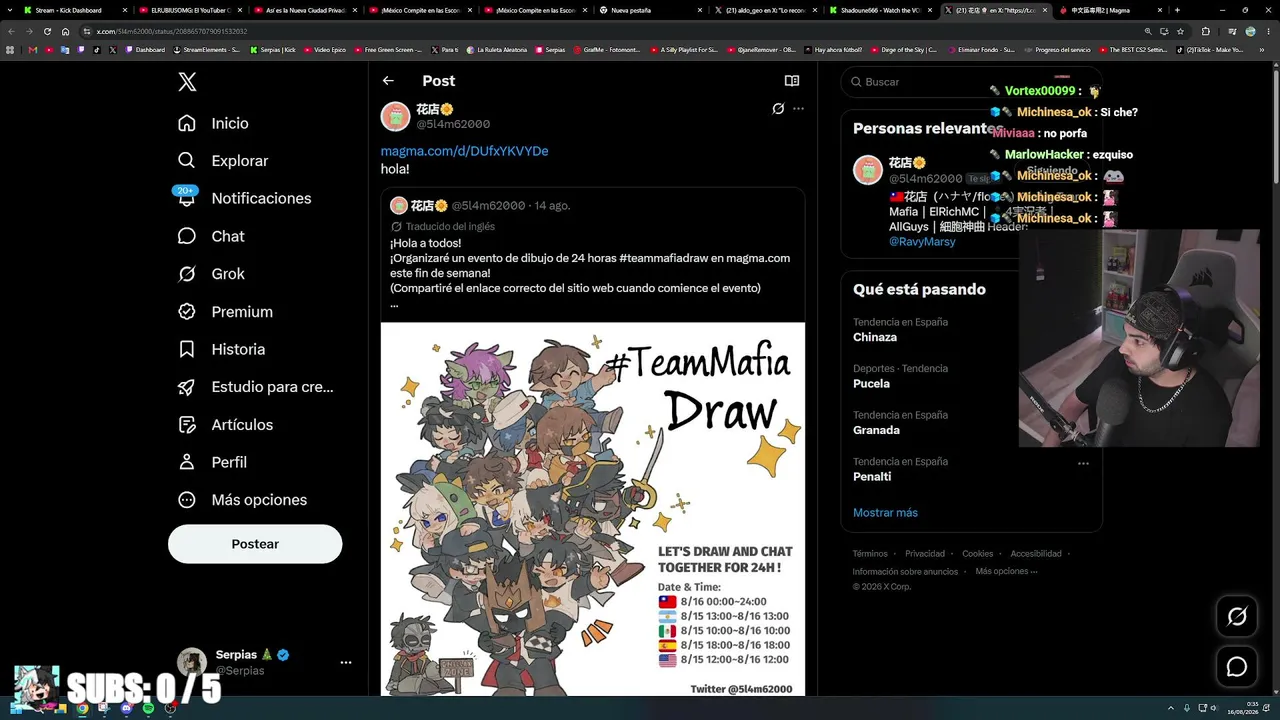Open the floating chat messages button
The height and width of the screenshot is (720, 1280).
1237,667
